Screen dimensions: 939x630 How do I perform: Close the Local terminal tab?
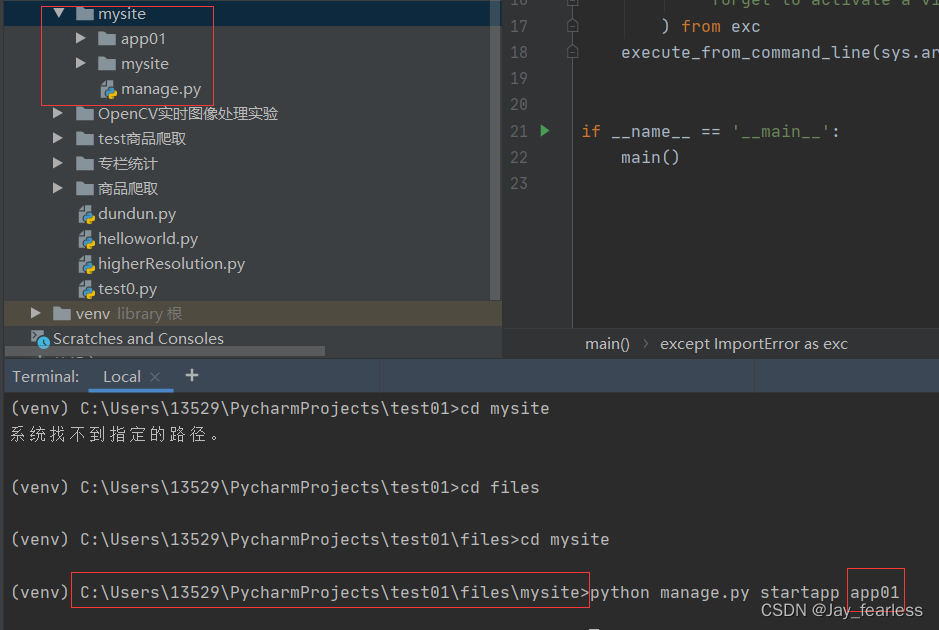pos(155,377)
